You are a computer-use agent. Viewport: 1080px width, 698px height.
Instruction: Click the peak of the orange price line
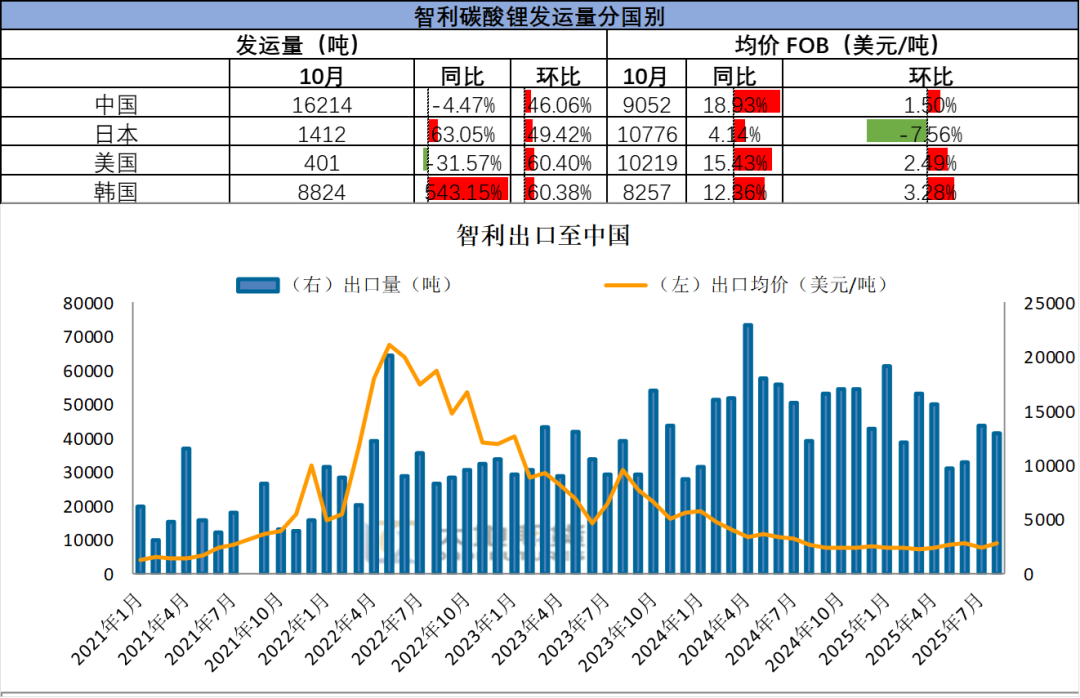(389, 345)
